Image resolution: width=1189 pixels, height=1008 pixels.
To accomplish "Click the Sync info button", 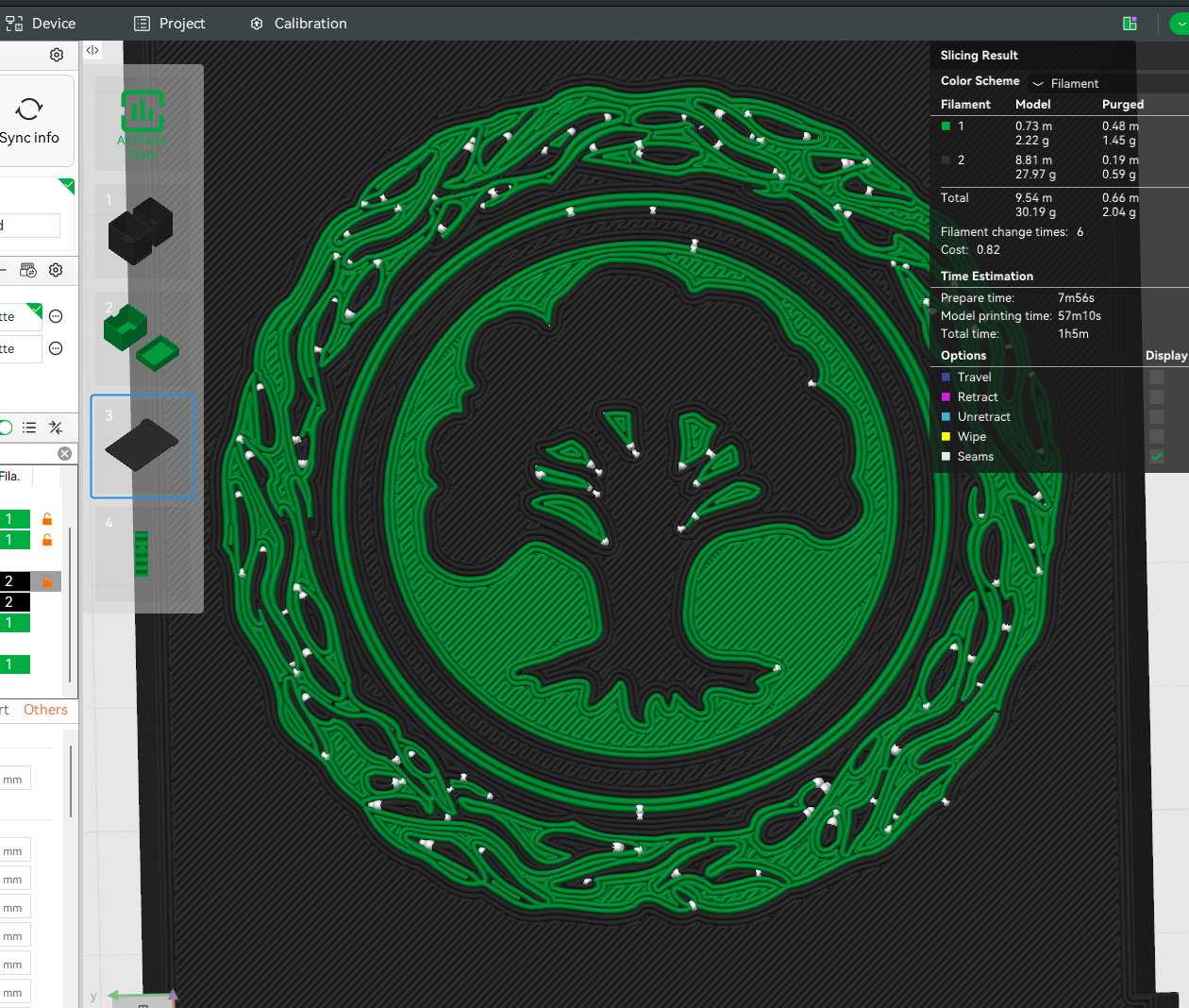I will [30, 121].
